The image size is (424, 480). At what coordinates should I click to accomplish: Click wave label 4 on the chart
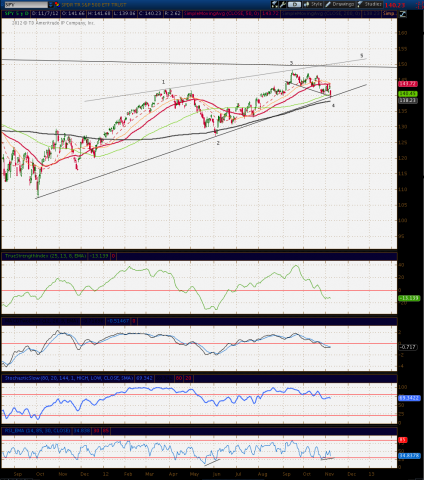[x=333, y=105]
